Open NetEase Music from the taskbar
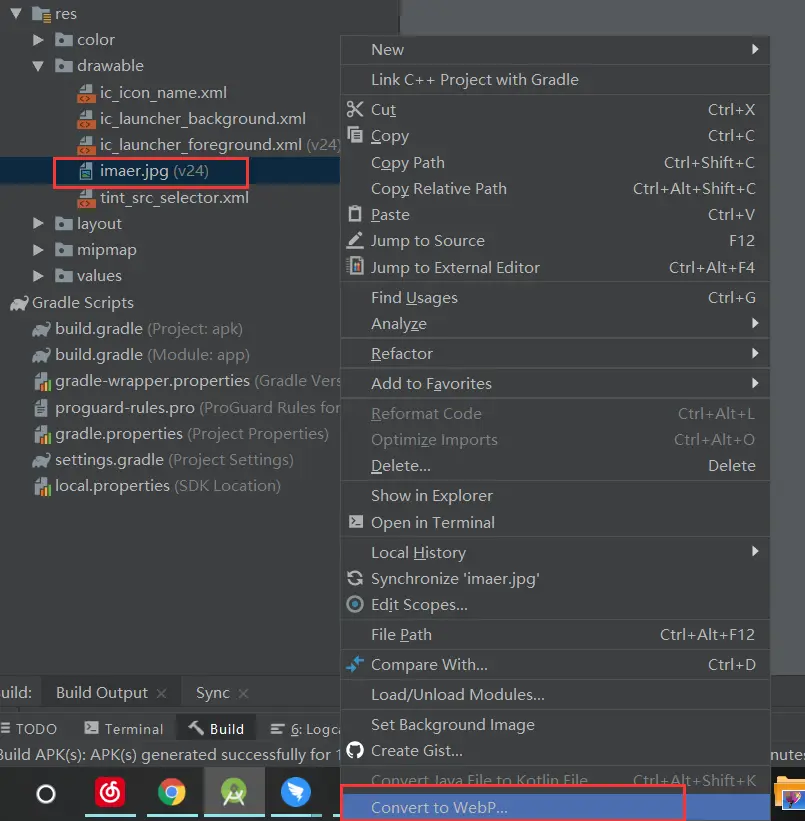The width and height of the screenshot is (805, 821). click(x=110, y=792)
